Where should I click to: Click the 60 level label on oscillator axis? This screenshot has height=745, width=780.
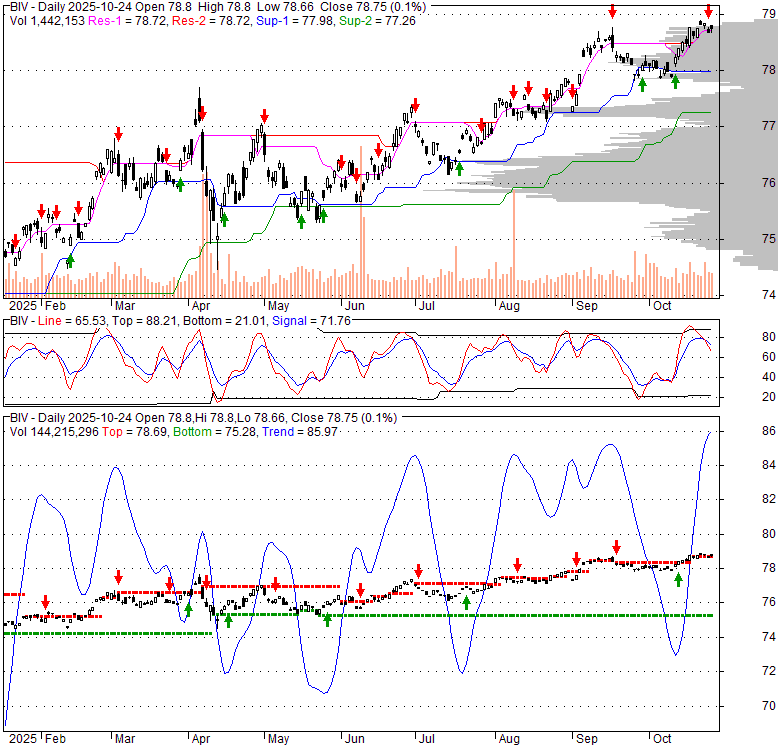tap(769, 357)
